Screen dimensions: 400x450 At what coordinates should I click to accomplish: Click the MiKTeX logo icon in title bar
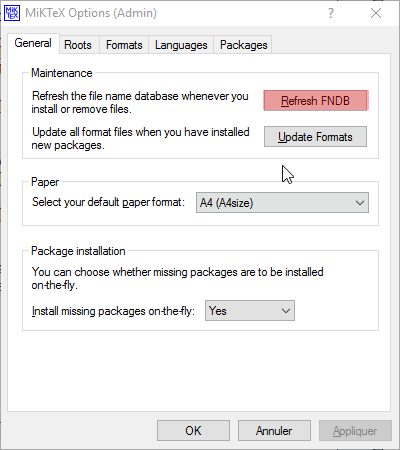(12, 13)
